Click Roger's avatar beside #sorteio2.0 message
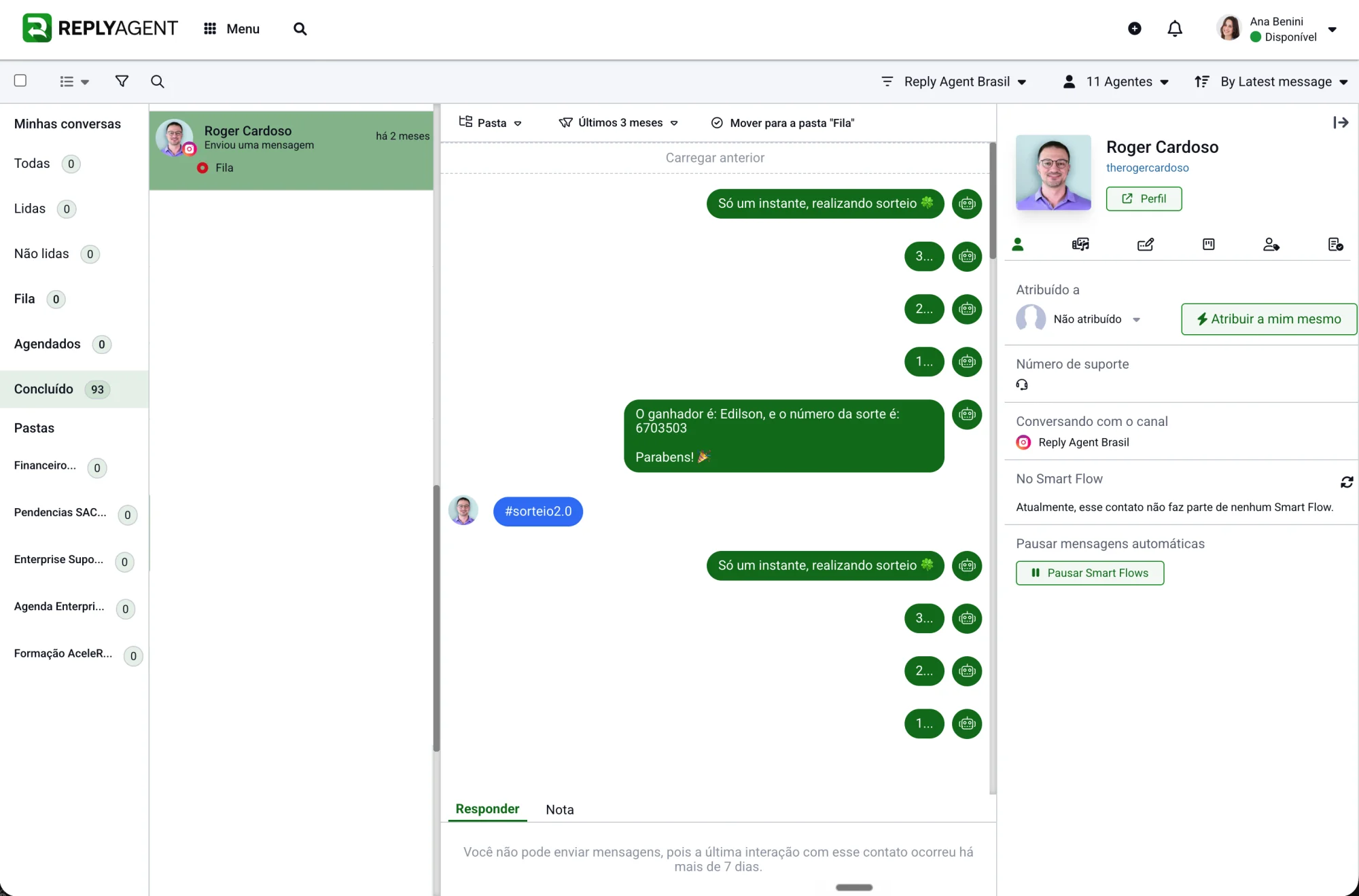The width and height of the screenshot is (1359, 896). point(463,510)
